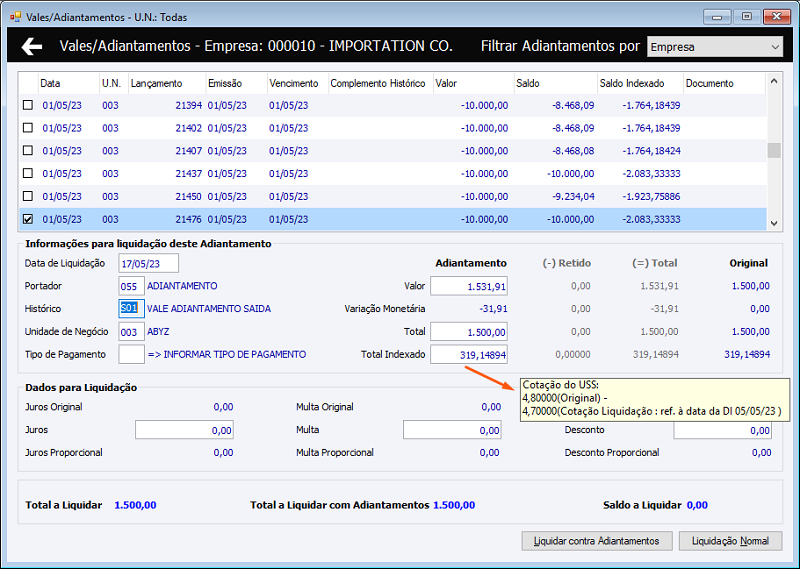Screen dimensions: 800x569
Task: Click the Total Indexado field 319,14894
Action: 469,354
